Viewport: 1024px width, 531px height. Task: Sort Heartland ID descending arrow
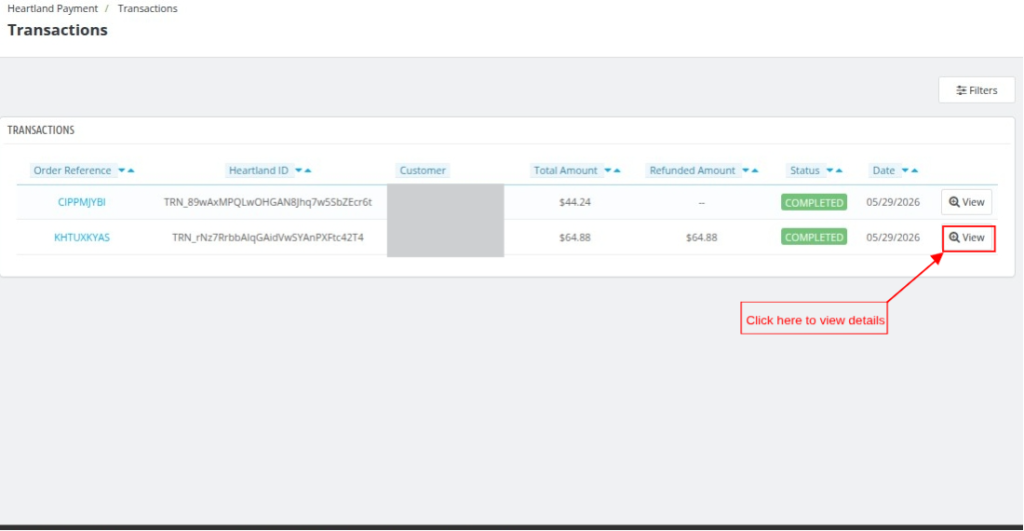click(x=298, y=170)
